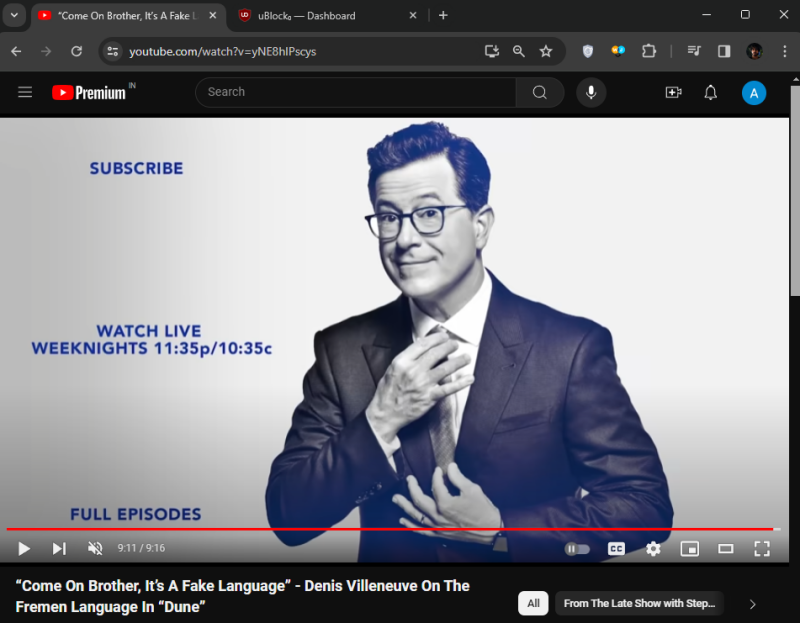Toggle closed captions (CC)
The height and width of the screenshot is (623, 800).
(616, 549)
